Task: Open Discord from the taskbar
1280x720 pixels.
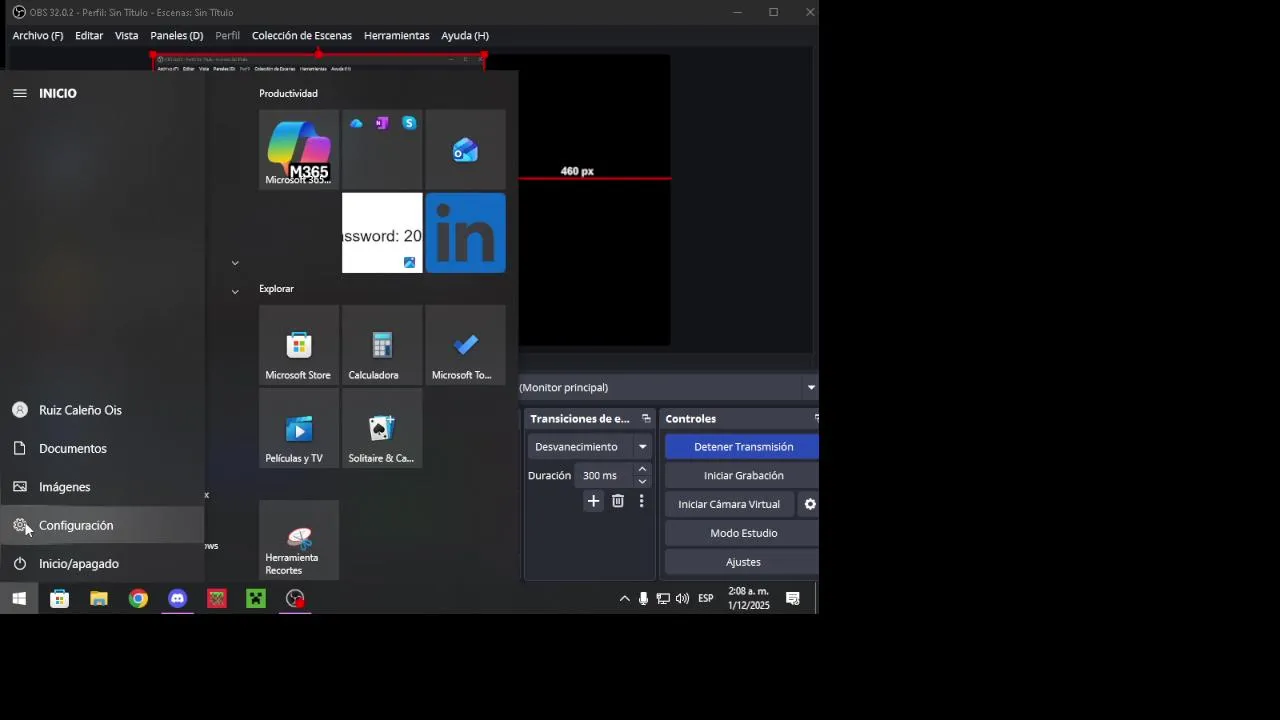Action: pyautogui.click(x=177, y=599)
